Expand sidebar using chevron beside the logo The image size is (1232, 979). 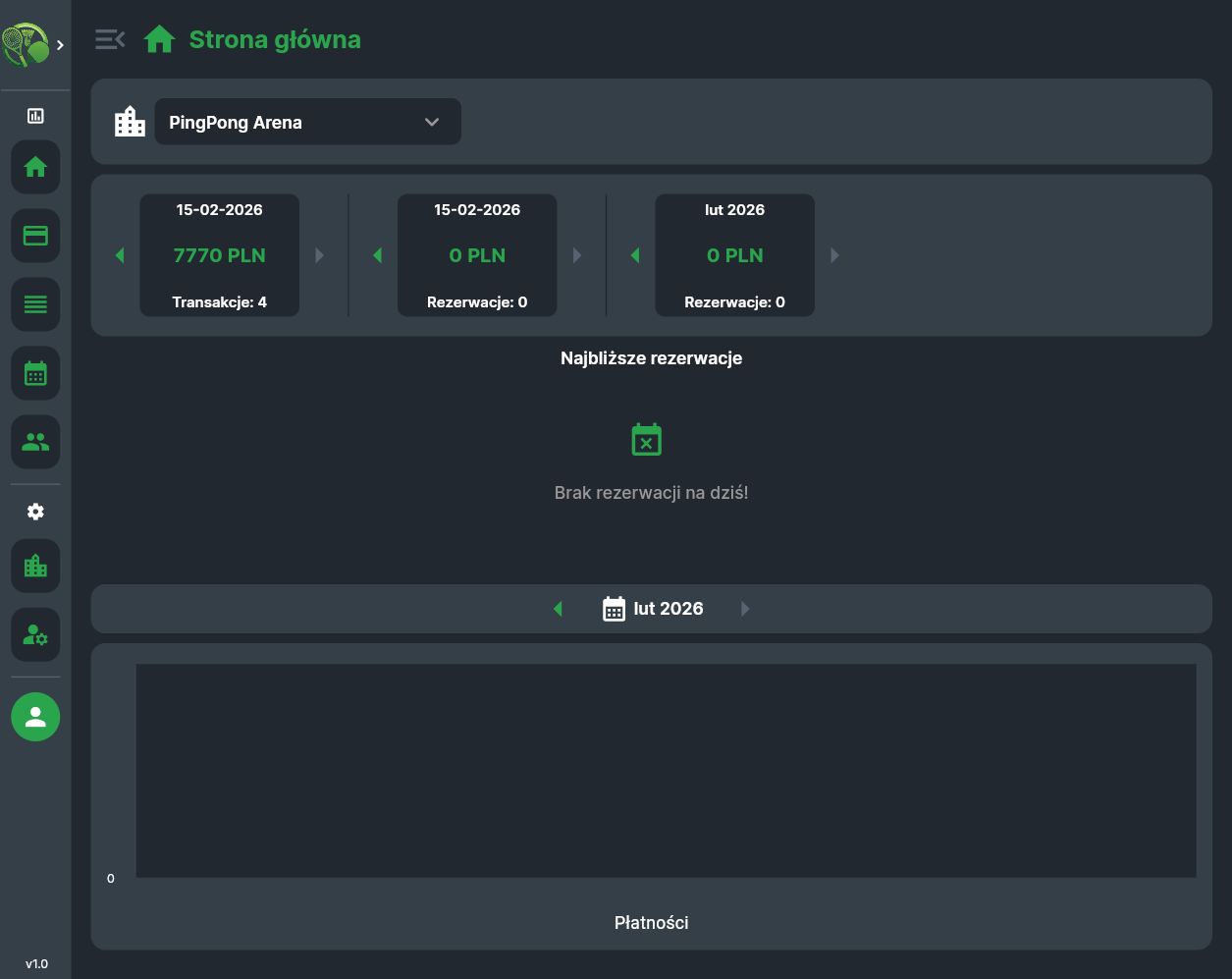[61, 45]
